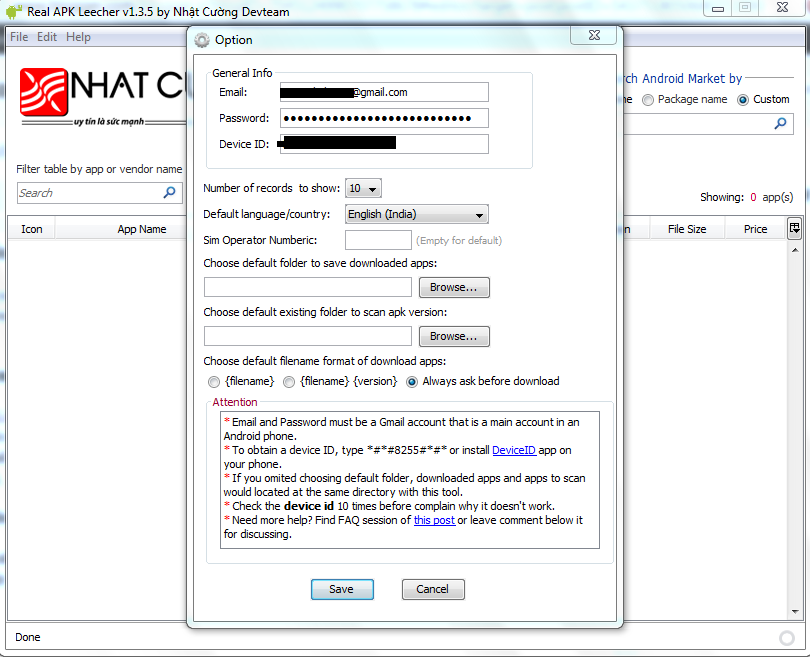This screenshot has width=810, height=657.
Task: Click the magnifier icon in Android Market search
Action: [x=781, y=123]
